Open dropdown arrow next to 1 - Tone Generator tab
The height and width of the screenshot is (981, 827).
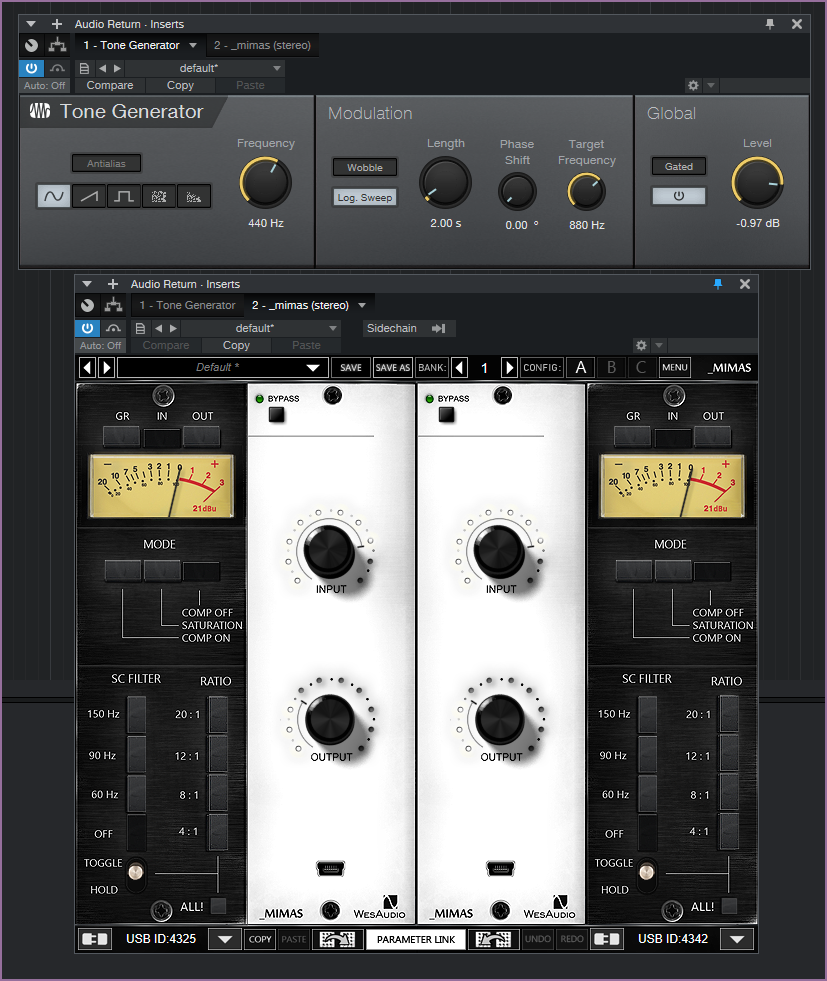coord(193,45)
